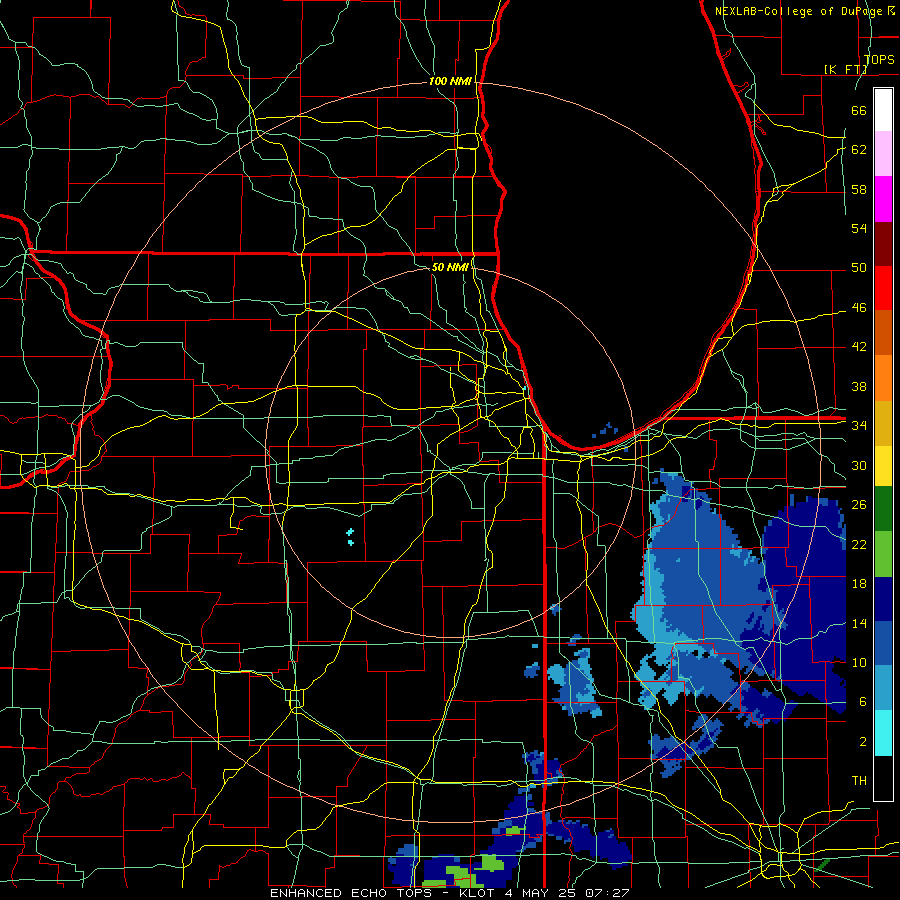Viewport: 900px width, 900px height.
Task: Click the '30' legend value
Action: pos(859,465)
